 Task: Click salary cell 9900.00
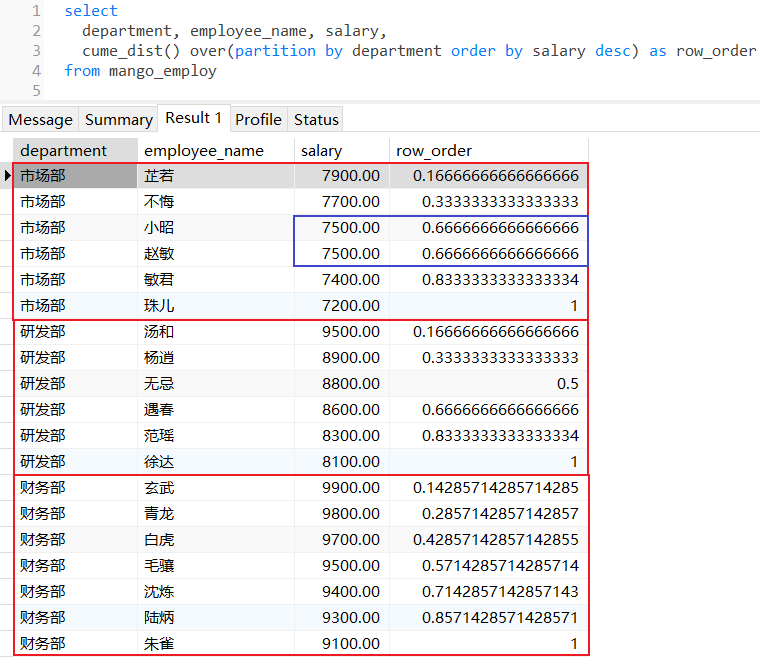pyautogui.click(x=342, y=487)
